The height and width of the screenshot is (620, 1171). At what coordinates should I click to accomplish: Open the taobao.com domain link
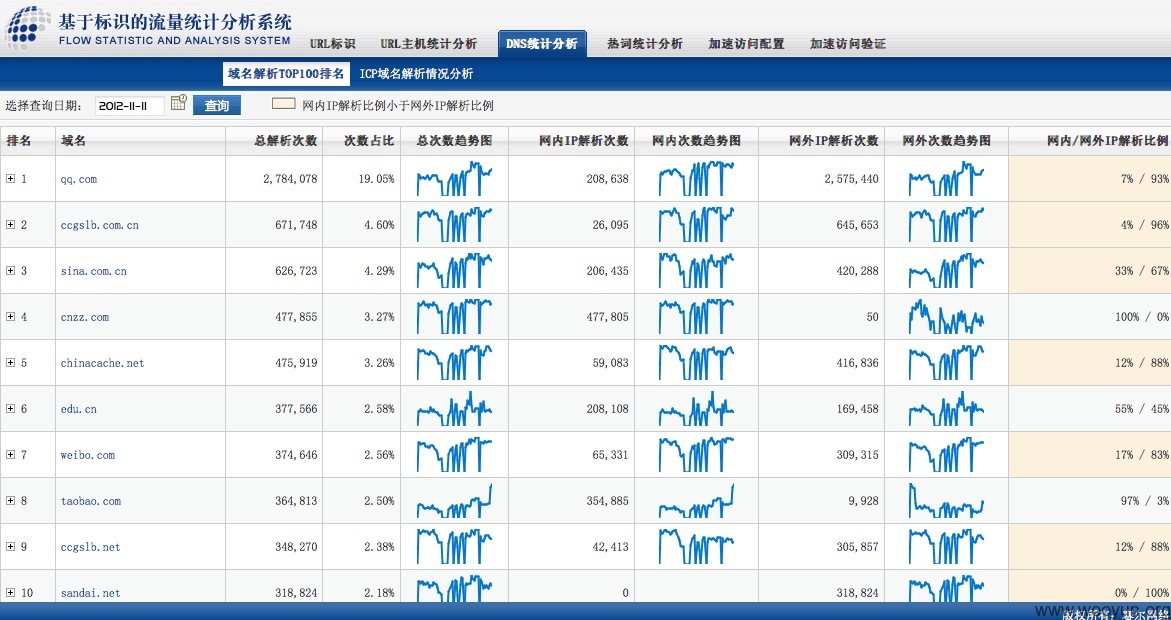tap(90, 501)
